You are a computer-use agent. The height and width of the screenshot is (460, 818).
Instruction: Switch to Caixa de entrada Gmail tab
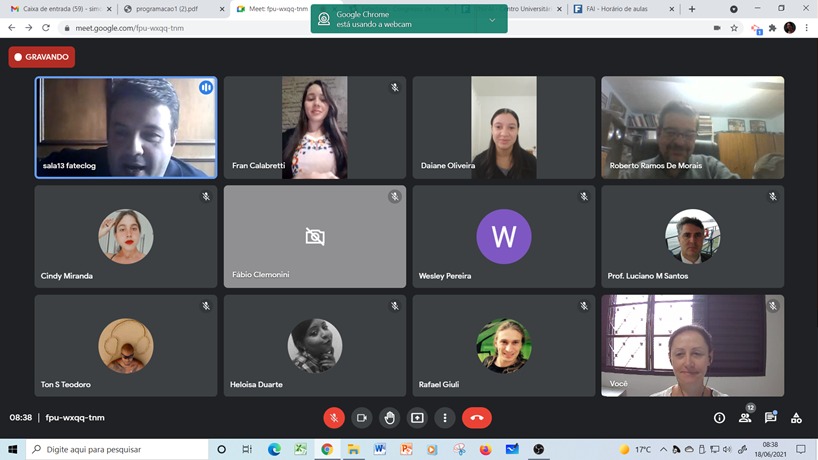tap(60, 9)
